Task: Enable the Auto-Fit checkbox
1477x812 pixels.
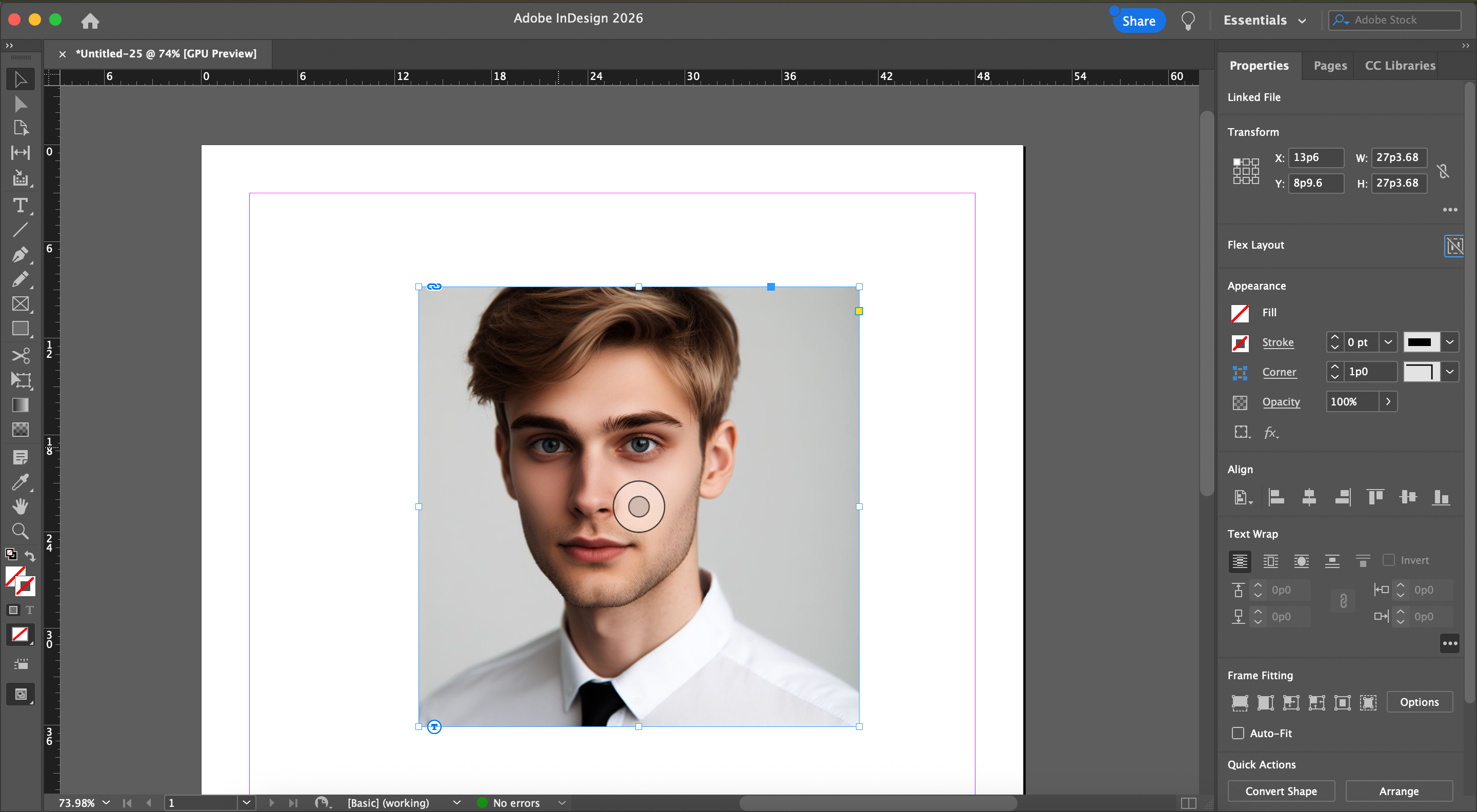Action: 1238,734
